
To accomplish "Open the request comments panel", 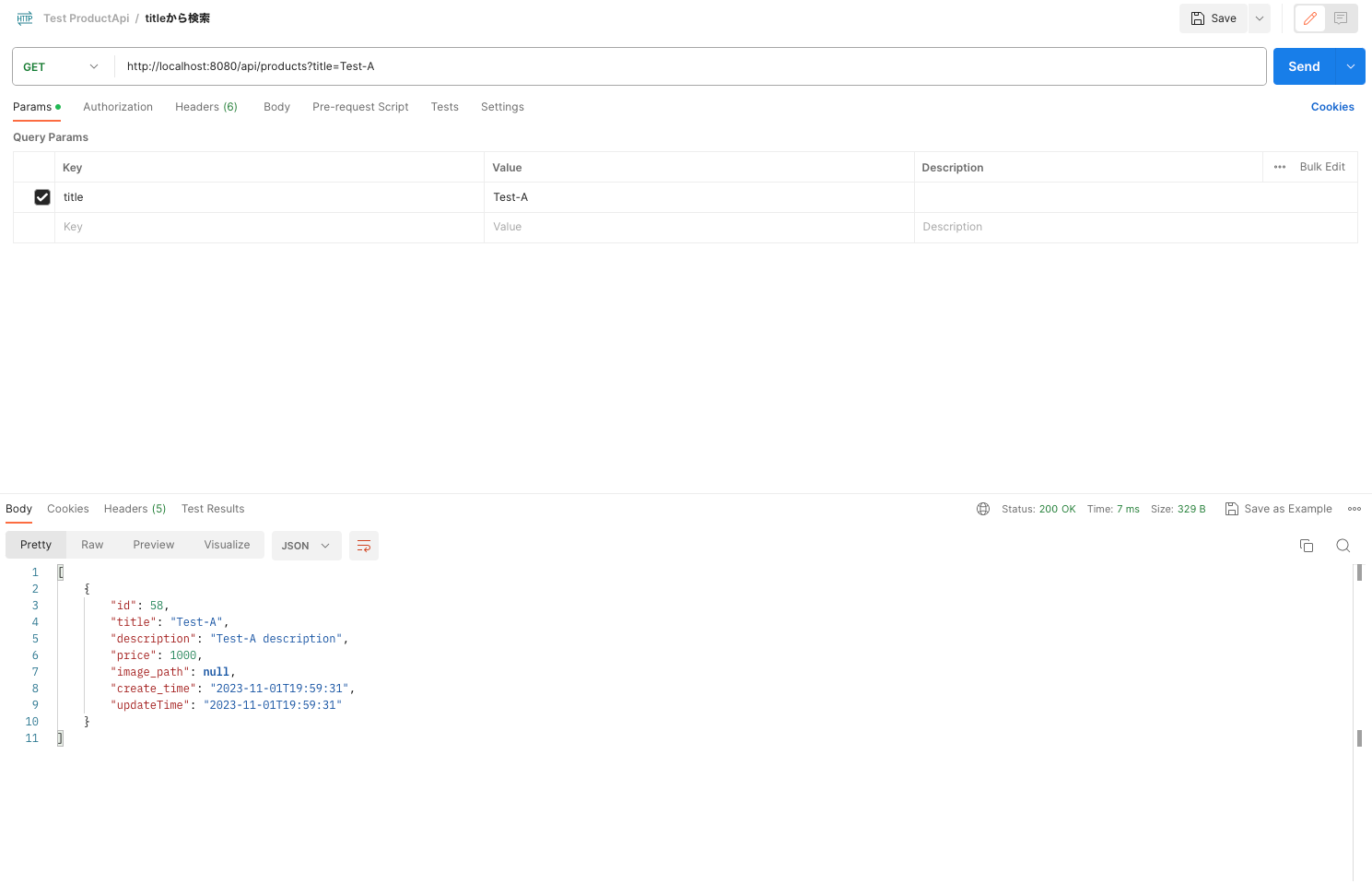I will click(x=1343, y=18).
